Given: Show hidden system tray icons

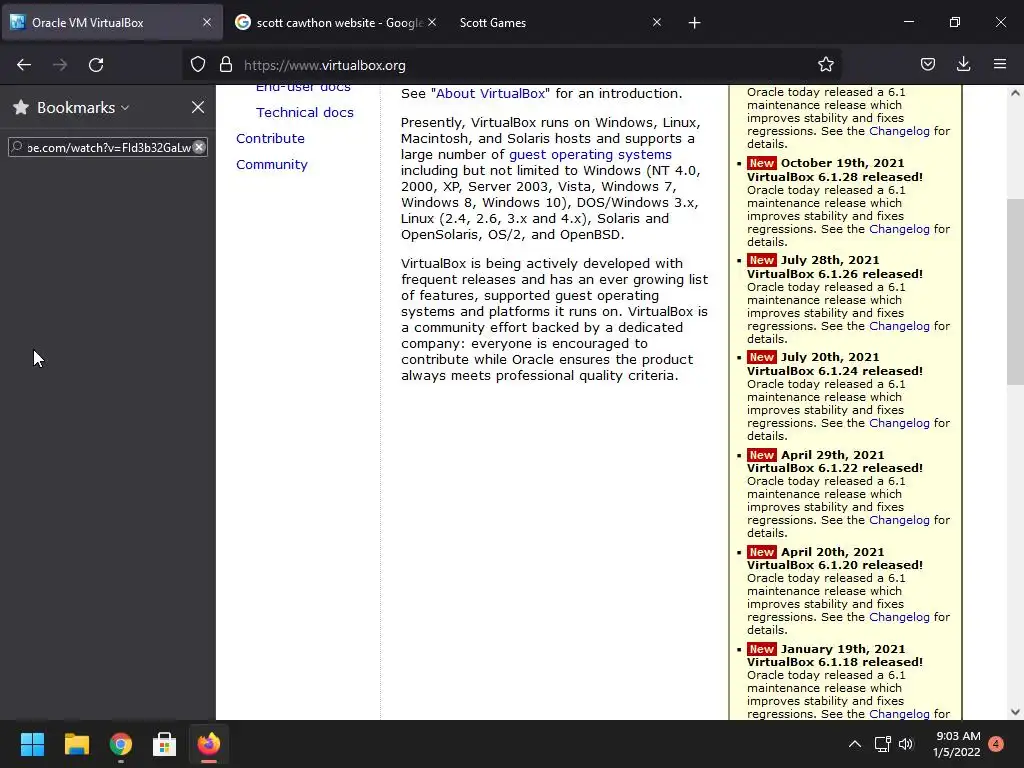Looking at the screenshot, I should click(854, 744).
